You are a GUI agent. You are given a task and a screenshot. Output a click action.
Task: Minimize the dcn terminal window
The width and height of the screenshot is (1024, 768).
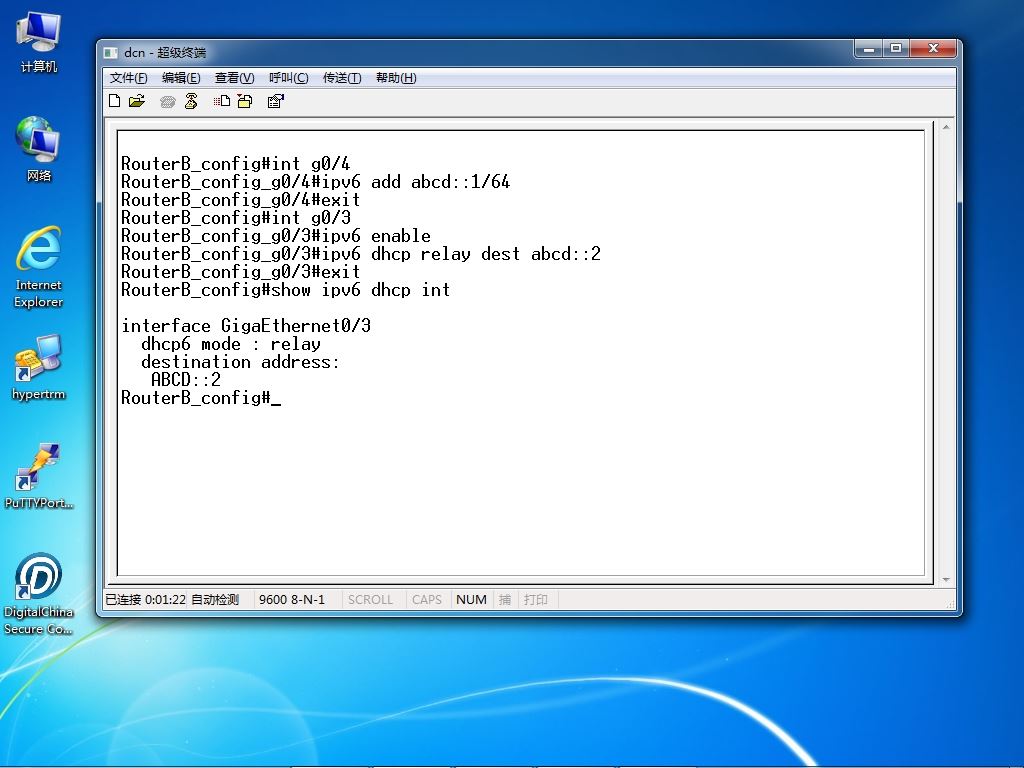(x=869, y=49)
